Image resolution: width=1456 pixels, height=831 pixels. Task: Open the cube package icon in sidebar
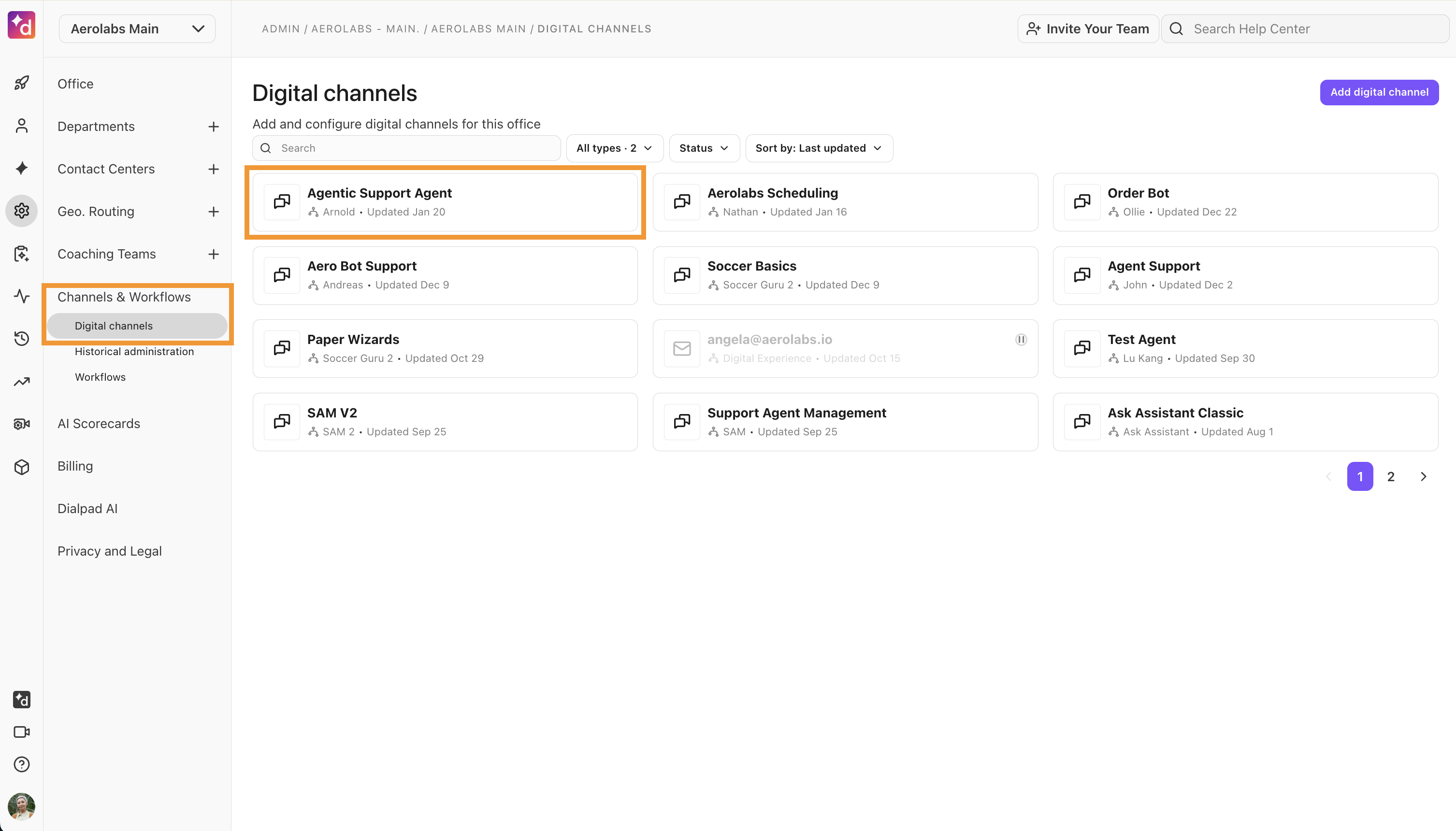(22, 467)
